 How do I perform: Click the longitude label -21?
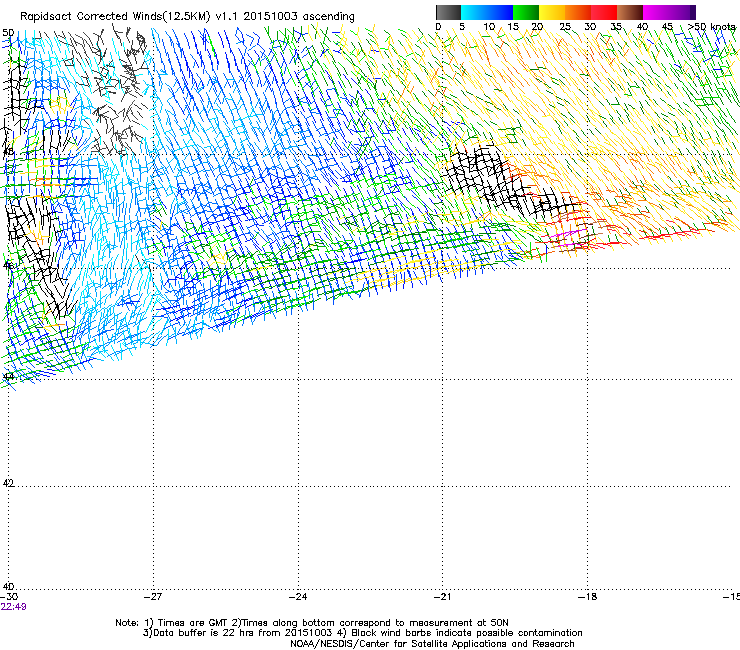coord(443,597)
